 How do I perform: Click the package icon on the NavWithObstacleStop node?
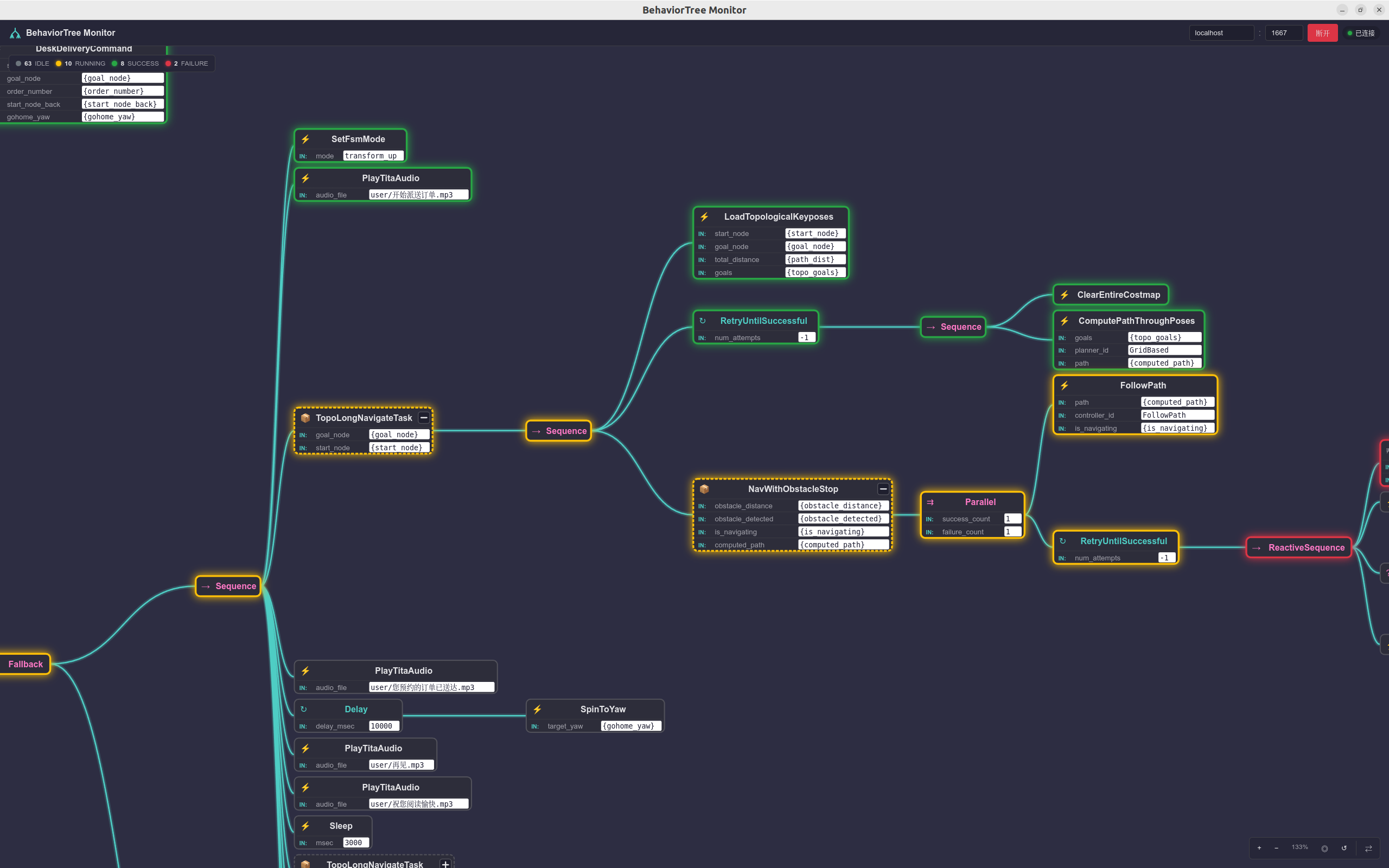704,489
